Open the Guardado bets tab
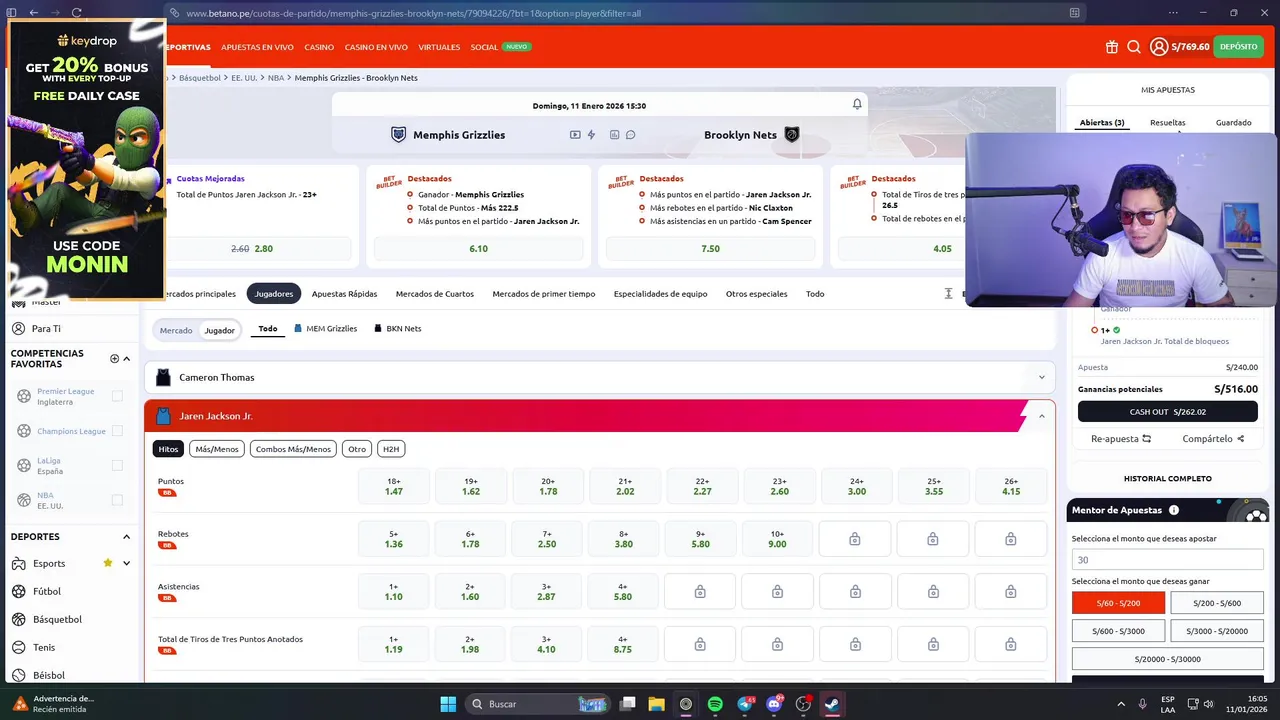The height and width of the screenshot is (720, 1280). [1233, 122]
